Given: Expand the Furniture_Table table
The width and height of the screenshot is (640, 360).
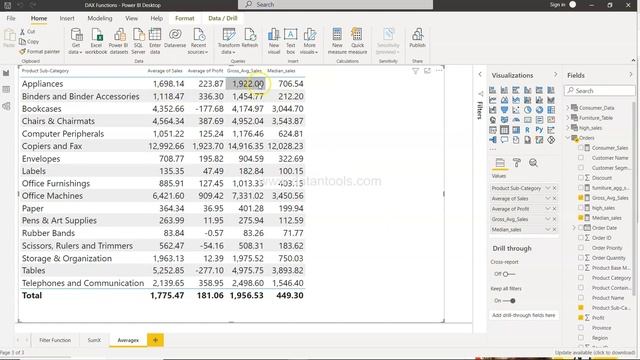Looking at the screenshot, I should click(x=568, y=118).
